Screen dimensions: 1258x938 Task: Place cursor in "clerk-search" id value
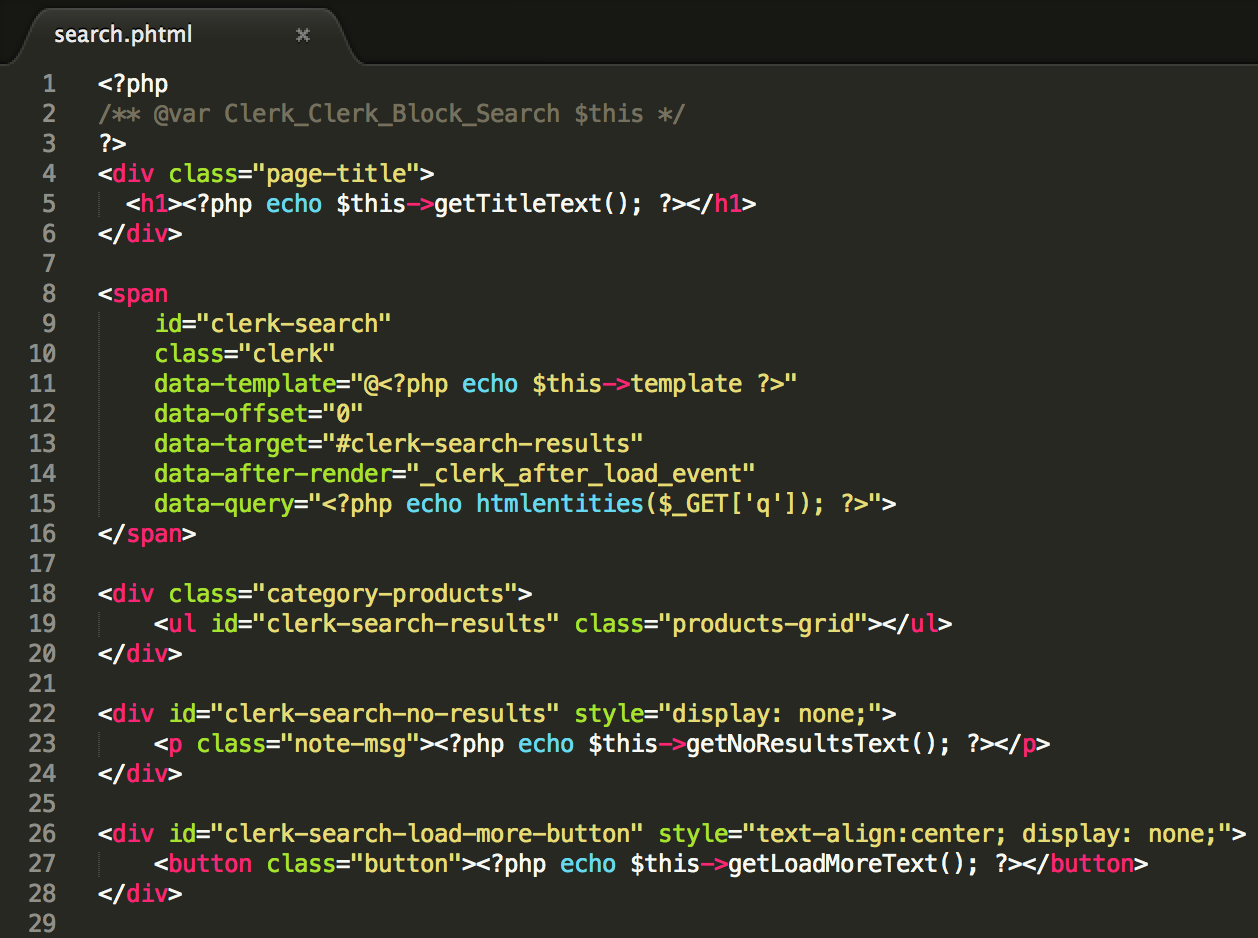tap(294, 324)
